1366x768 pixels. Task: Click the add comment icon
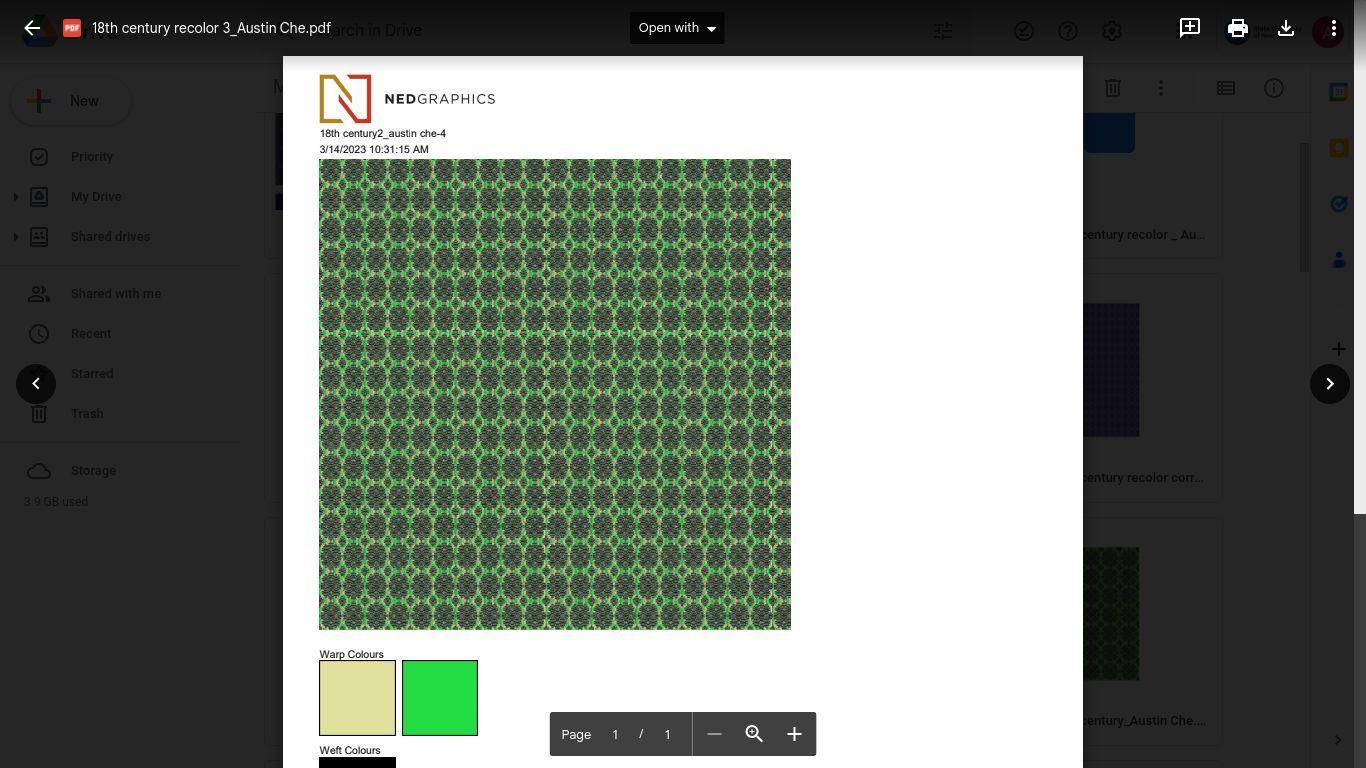tap(1190, 28)
